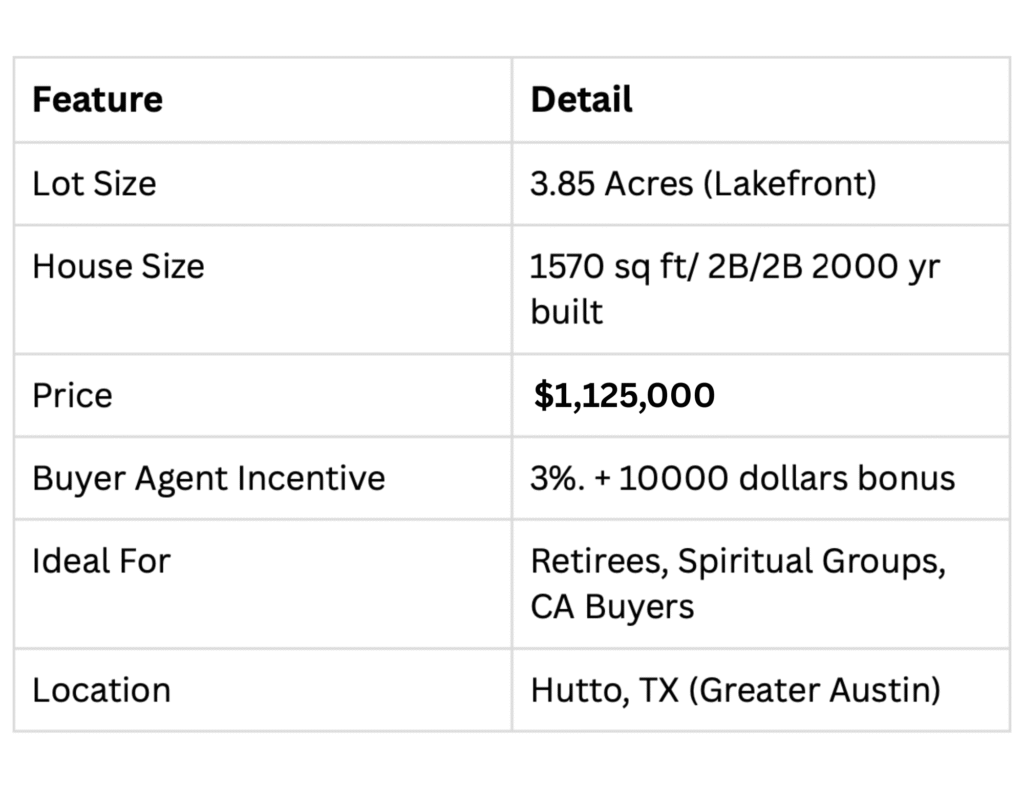This screenshot has height=791, width=1024.
Task: Select the House Size label cell
Action: [x=263, y=289]
